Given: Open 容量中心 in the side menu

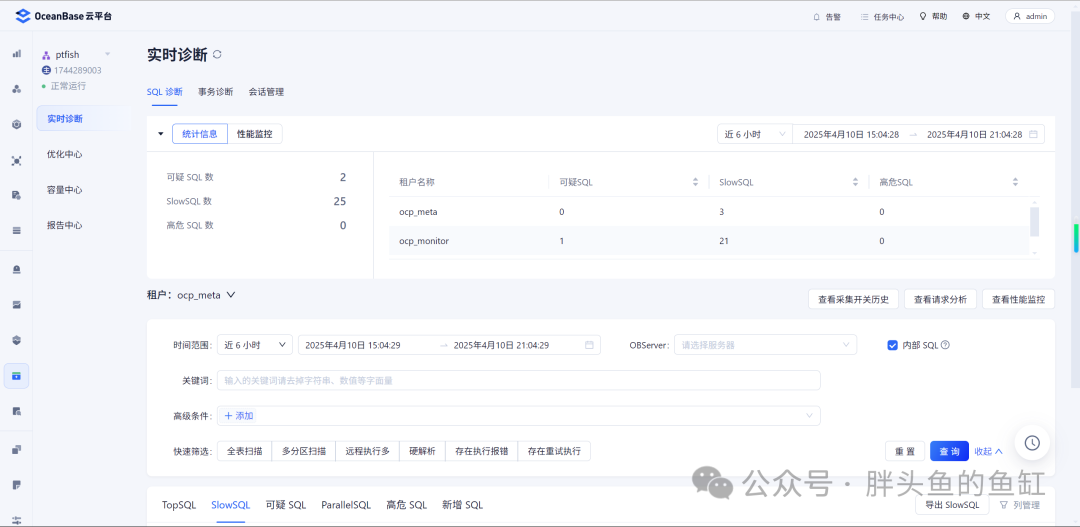Looking at the screenshot, I should click(65, 189).
